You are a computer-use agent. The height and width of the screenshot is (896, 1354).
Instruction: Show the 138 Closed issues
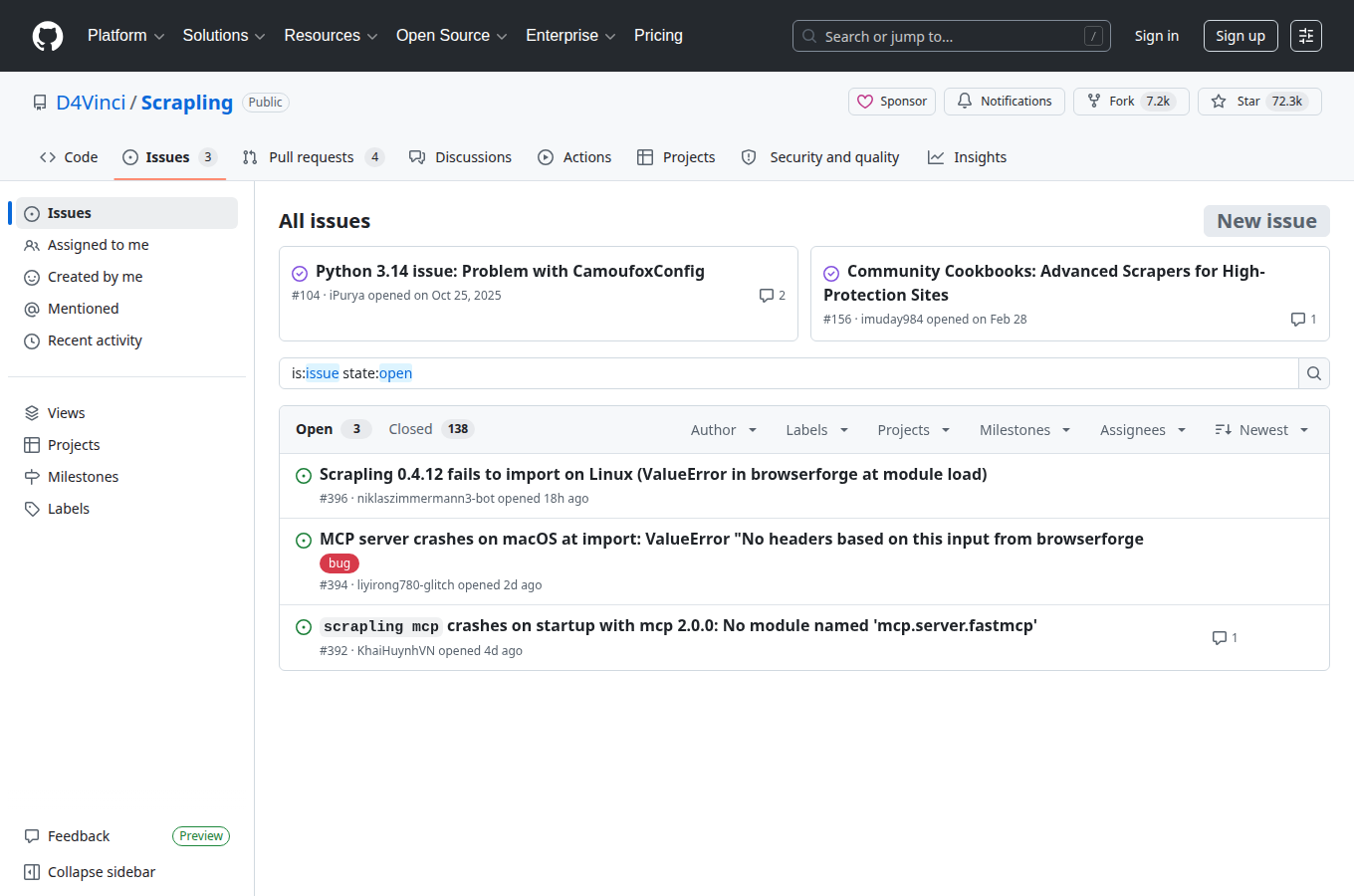pos(430,429)
